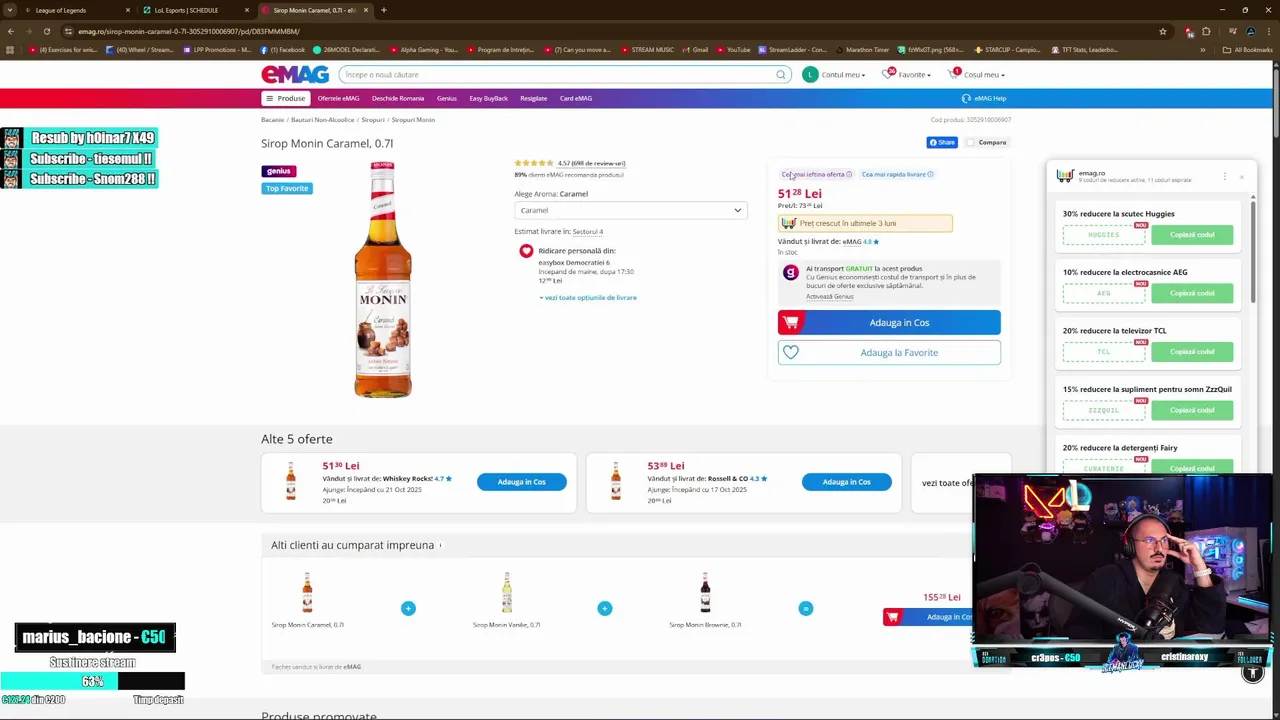
Task: Click the Genius purple g icon
Action: 791,273
